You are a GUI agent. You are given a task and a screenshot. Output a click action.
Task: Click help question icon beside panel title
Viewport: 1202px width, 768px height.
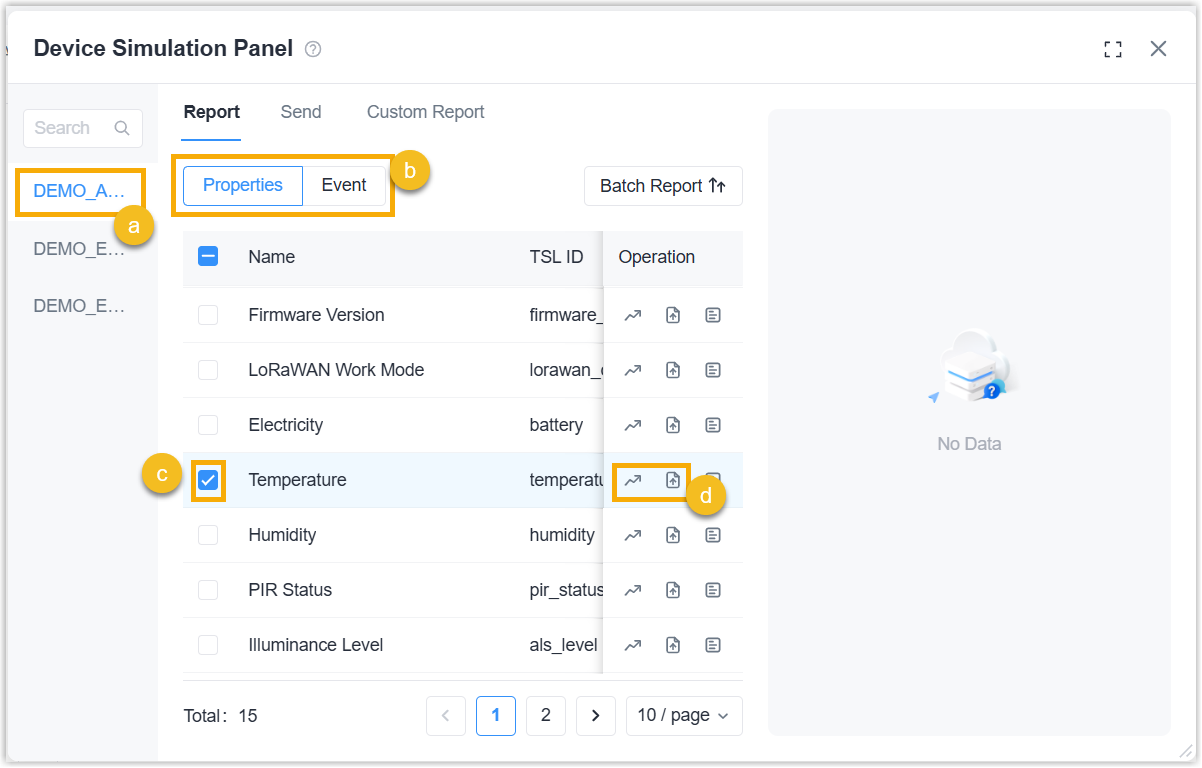coord(313,49)
